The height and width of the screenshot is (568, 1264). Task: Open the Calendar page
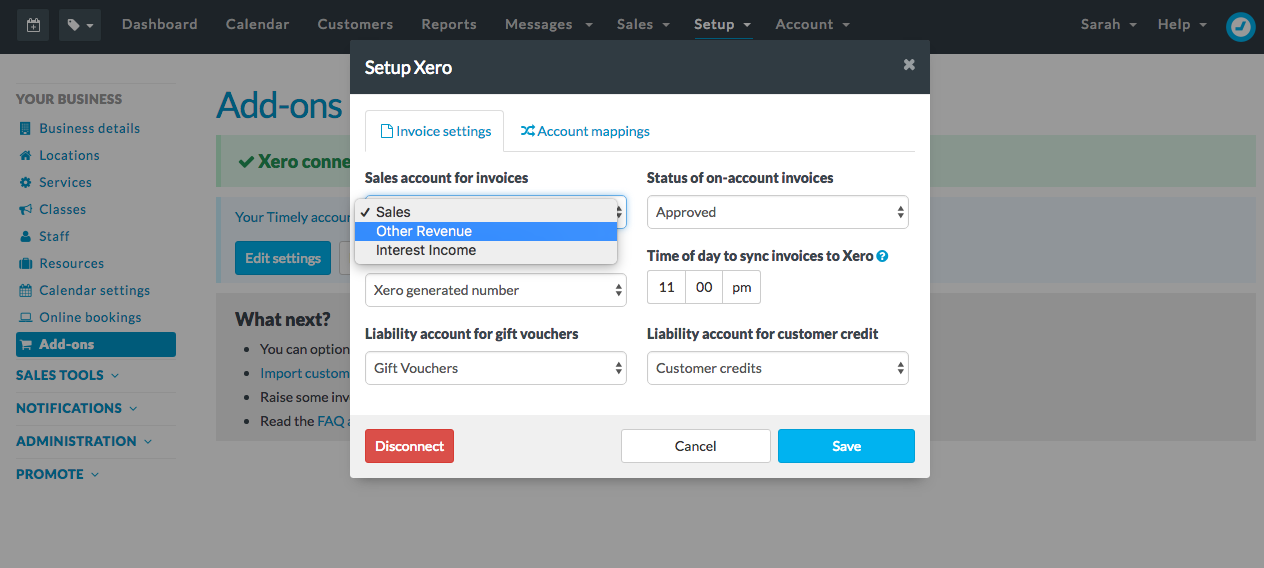click(258, 24)
